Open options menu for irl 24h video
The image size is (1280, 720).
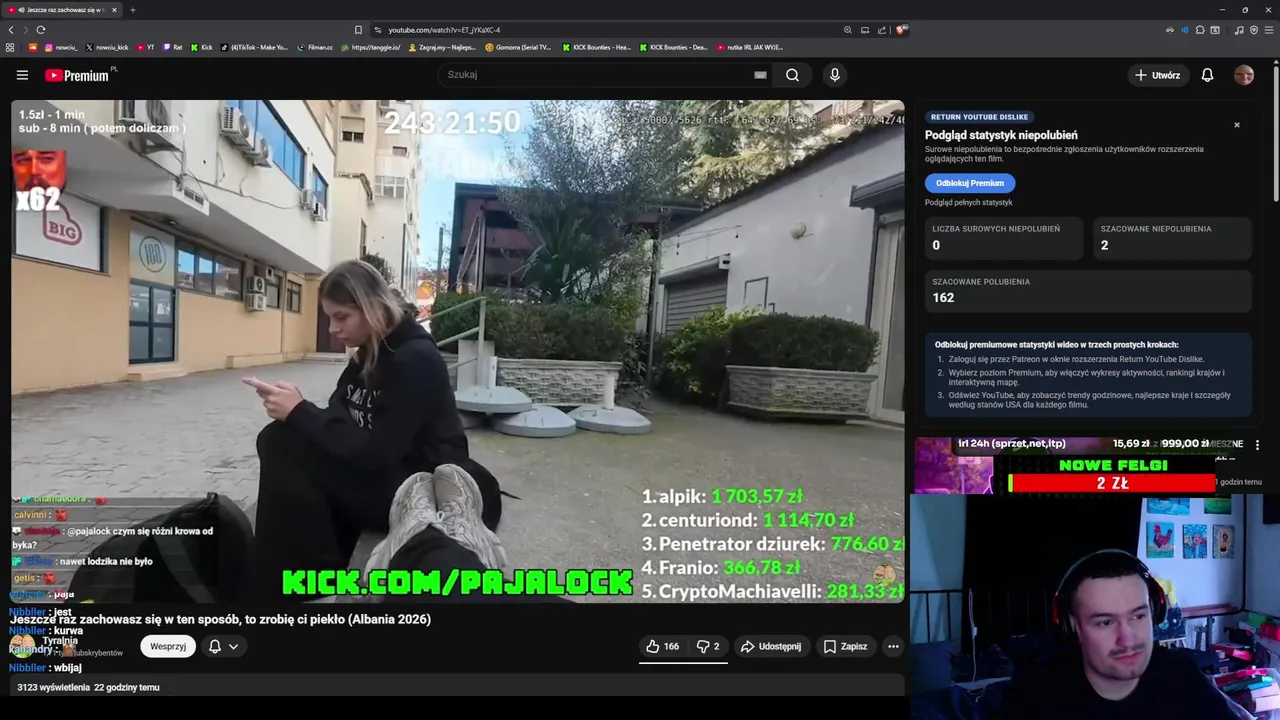1257,445
